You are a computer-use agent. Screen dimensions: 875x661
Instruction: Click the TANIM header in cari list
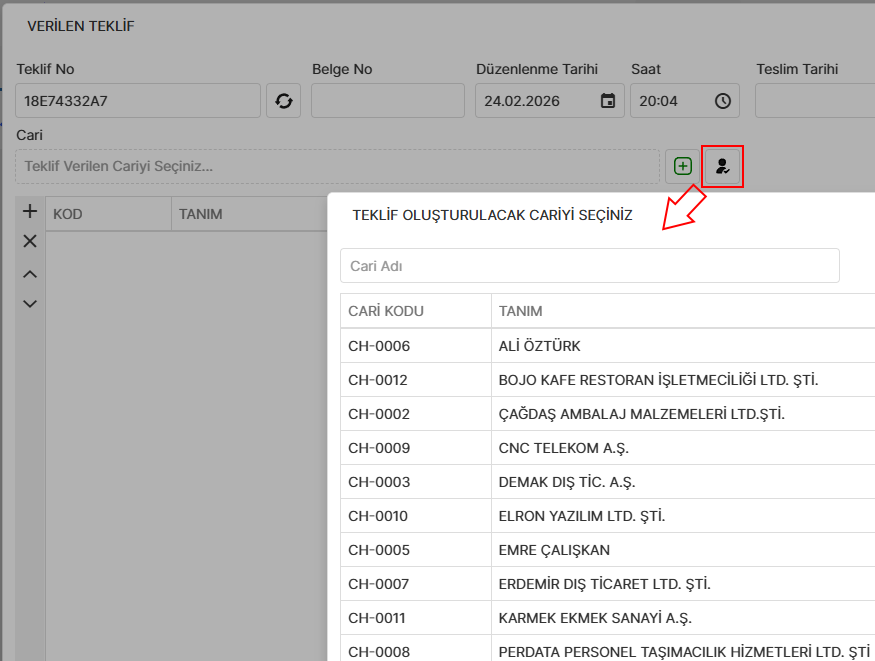tap(521, 311)
